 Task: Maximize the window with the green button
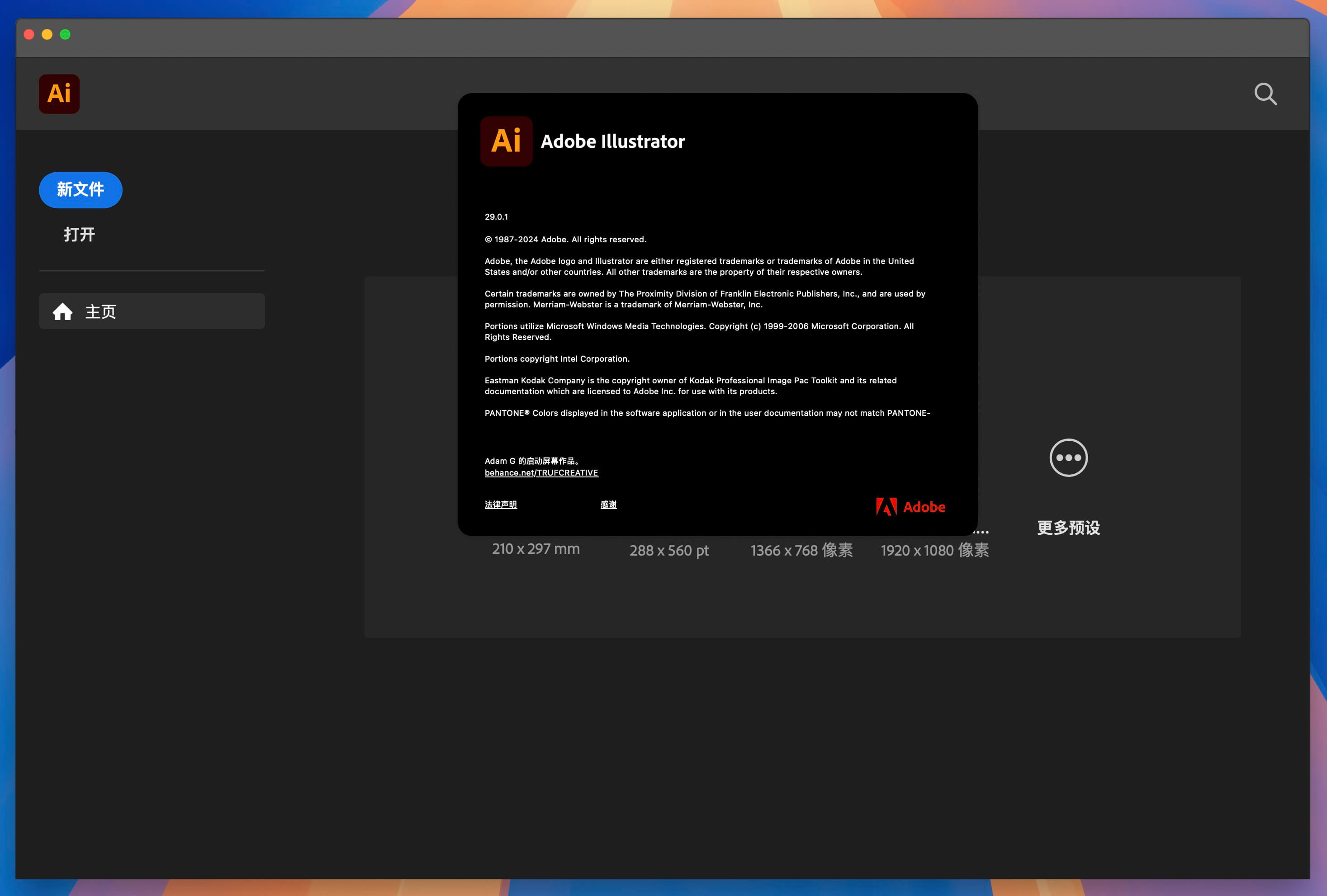(x=66, y=35)
